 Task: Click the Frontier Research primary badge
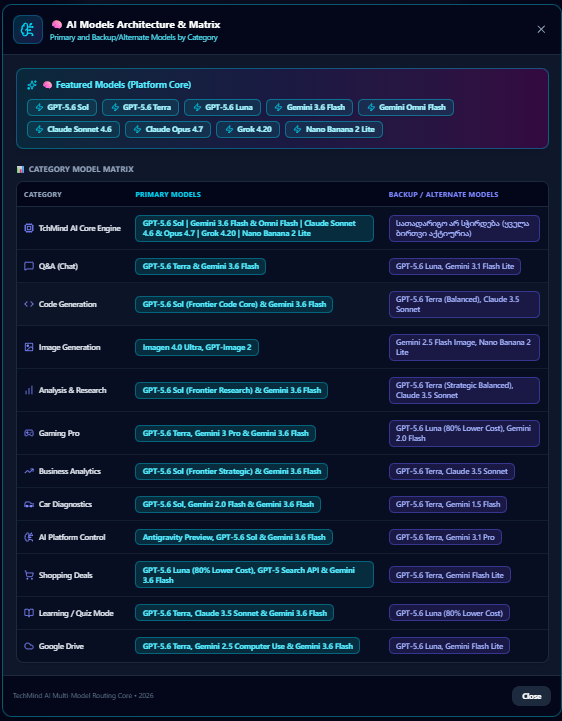[231, 390]
